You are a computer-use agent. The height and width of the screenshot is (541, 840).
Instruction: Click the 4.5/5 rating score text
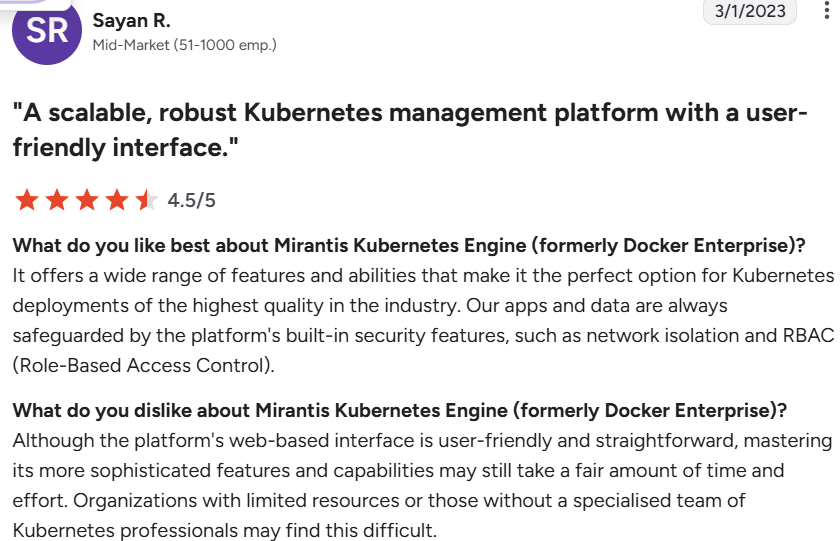pyautogui.click(x=191, y=200)
